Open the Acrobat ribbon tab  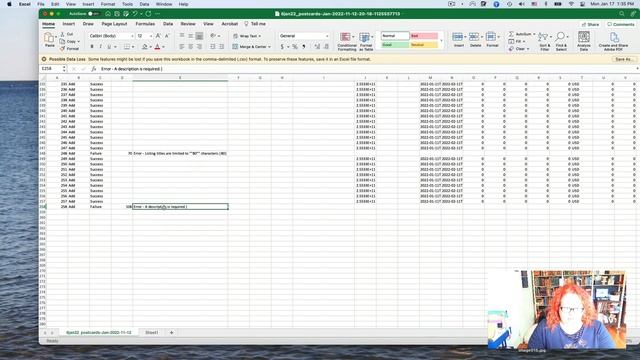pos(229,24)
